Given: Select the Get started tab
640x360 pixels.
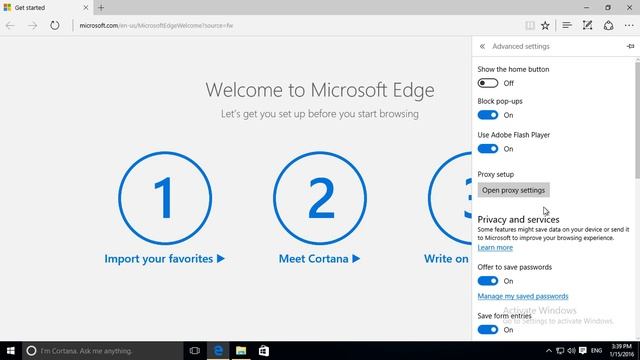Looking at the screenshot, I should [46, 7].
